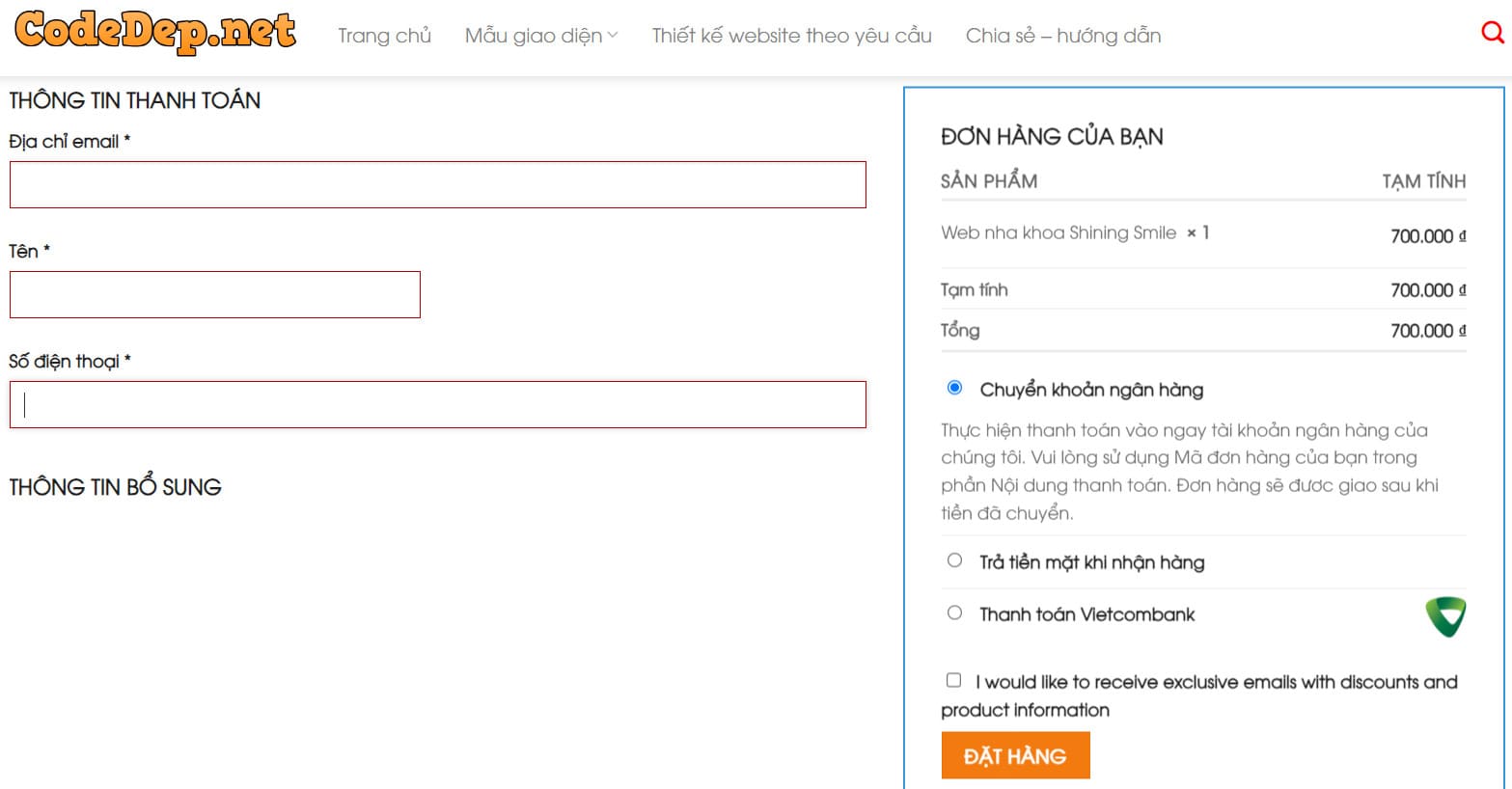Choose Trả tiền mặt khi nhận hàng
1512x789 pixels.
954,560
